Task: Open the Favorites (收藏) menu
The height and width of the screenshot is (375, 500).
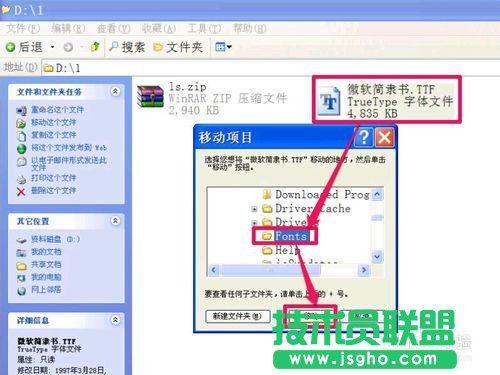Action: pos(159,29)
